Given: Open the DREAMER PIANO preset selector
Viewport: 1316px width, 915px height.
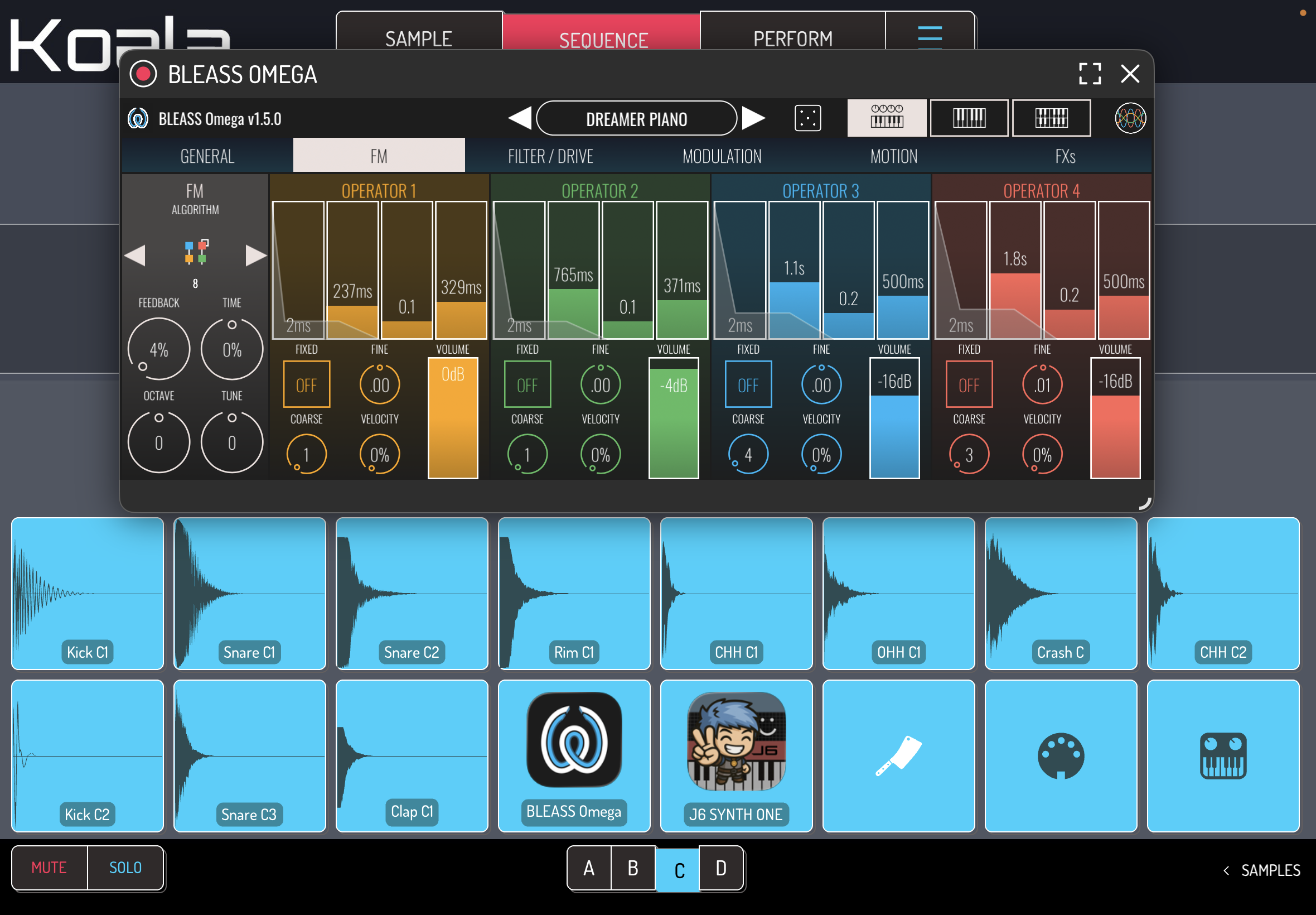Looking at the screenshot, I should (636, 119).
